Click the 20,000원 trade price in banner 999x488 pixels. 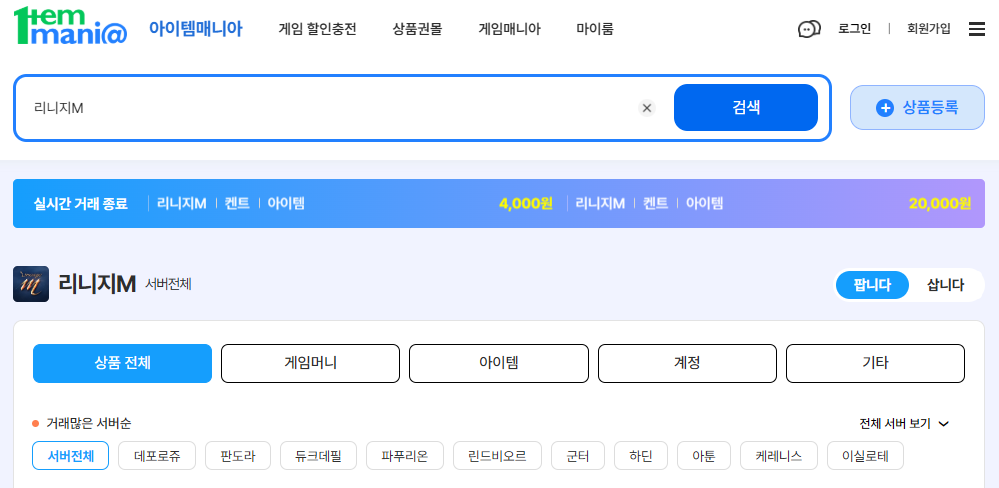940,204
